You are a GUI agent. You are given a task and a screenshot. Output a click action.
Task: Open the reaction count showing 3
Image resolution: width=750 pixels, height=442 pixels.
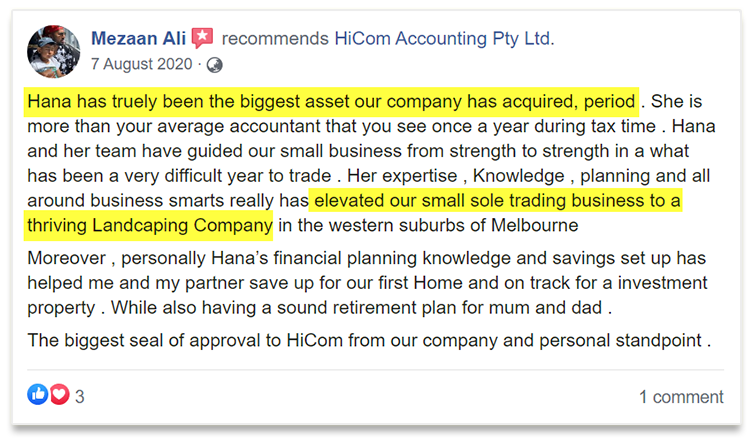coord(80,397)
